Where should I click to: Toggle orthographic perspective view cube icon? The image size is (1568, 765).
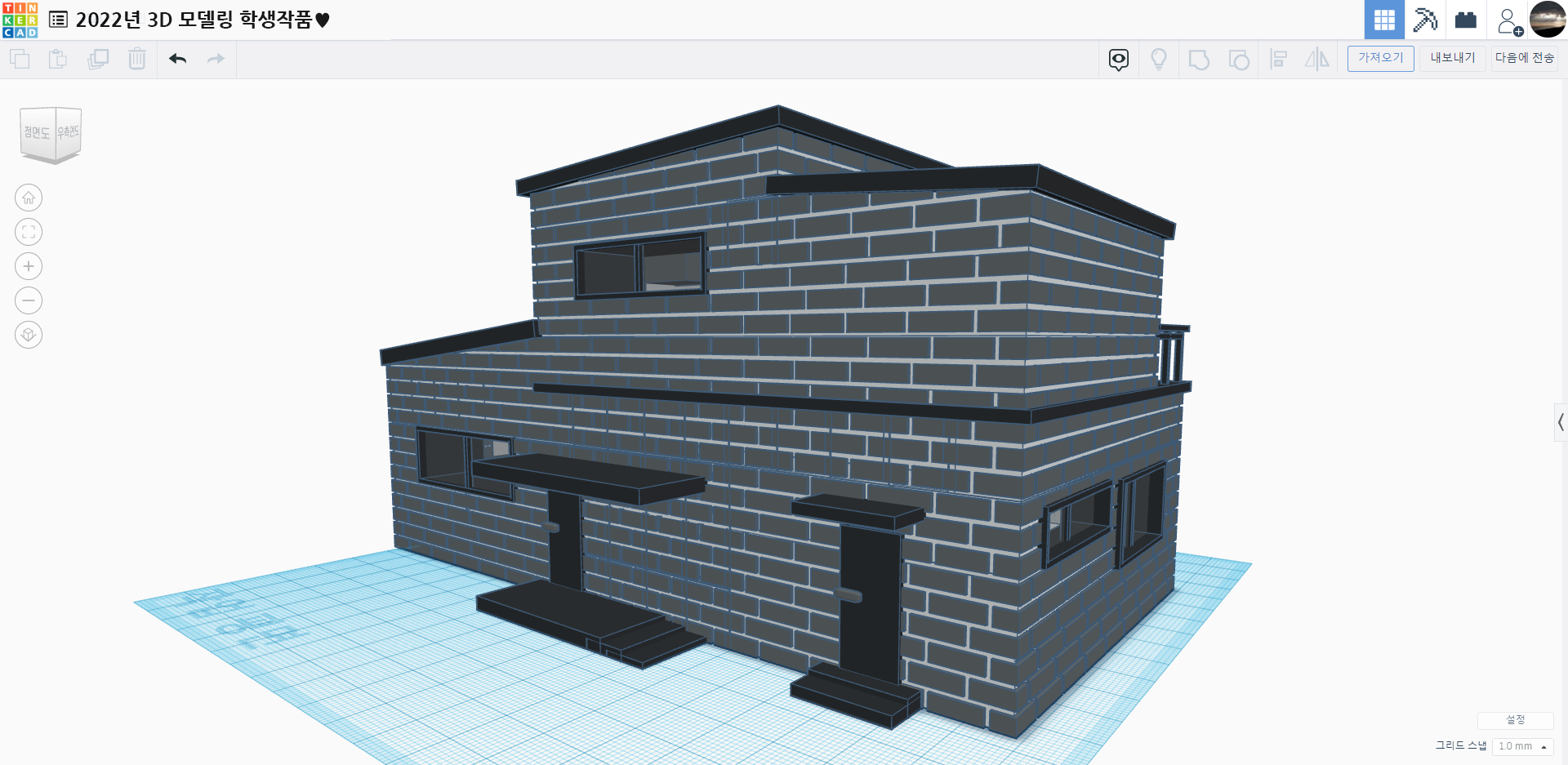pyautogui.click(x=29, y=335)
